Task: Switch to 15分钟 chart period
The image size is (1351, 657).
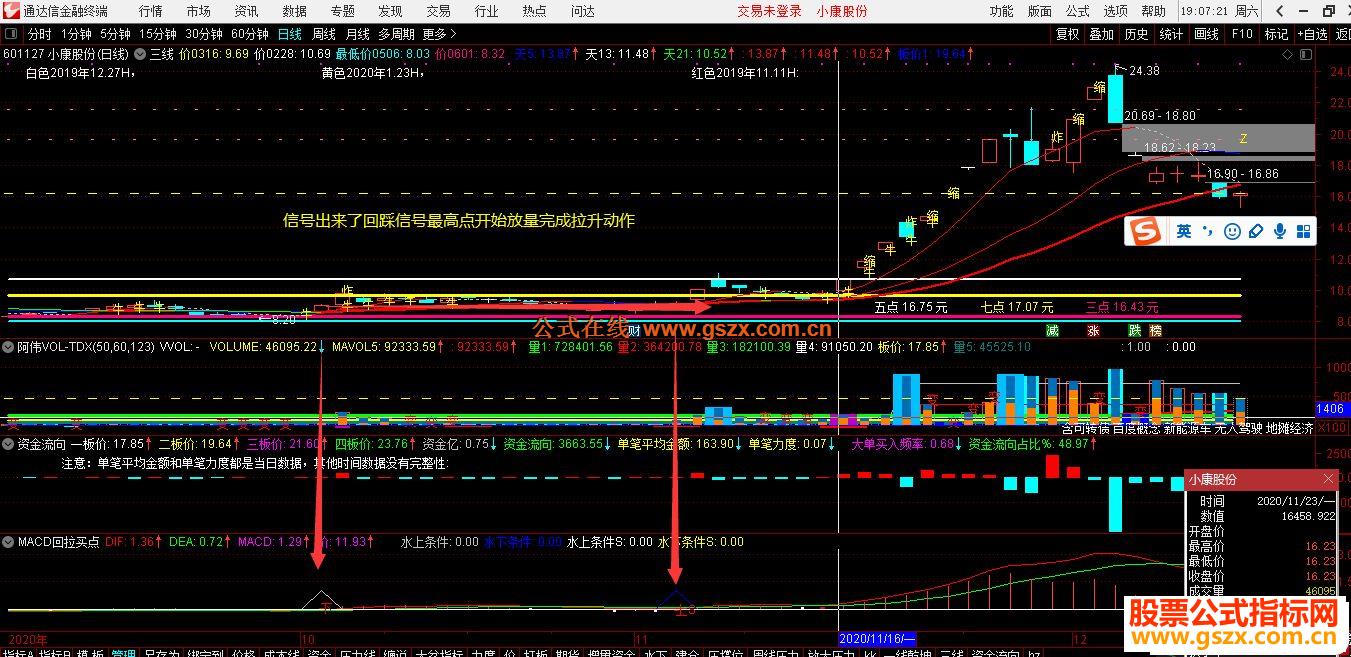Action: (158, 33)
